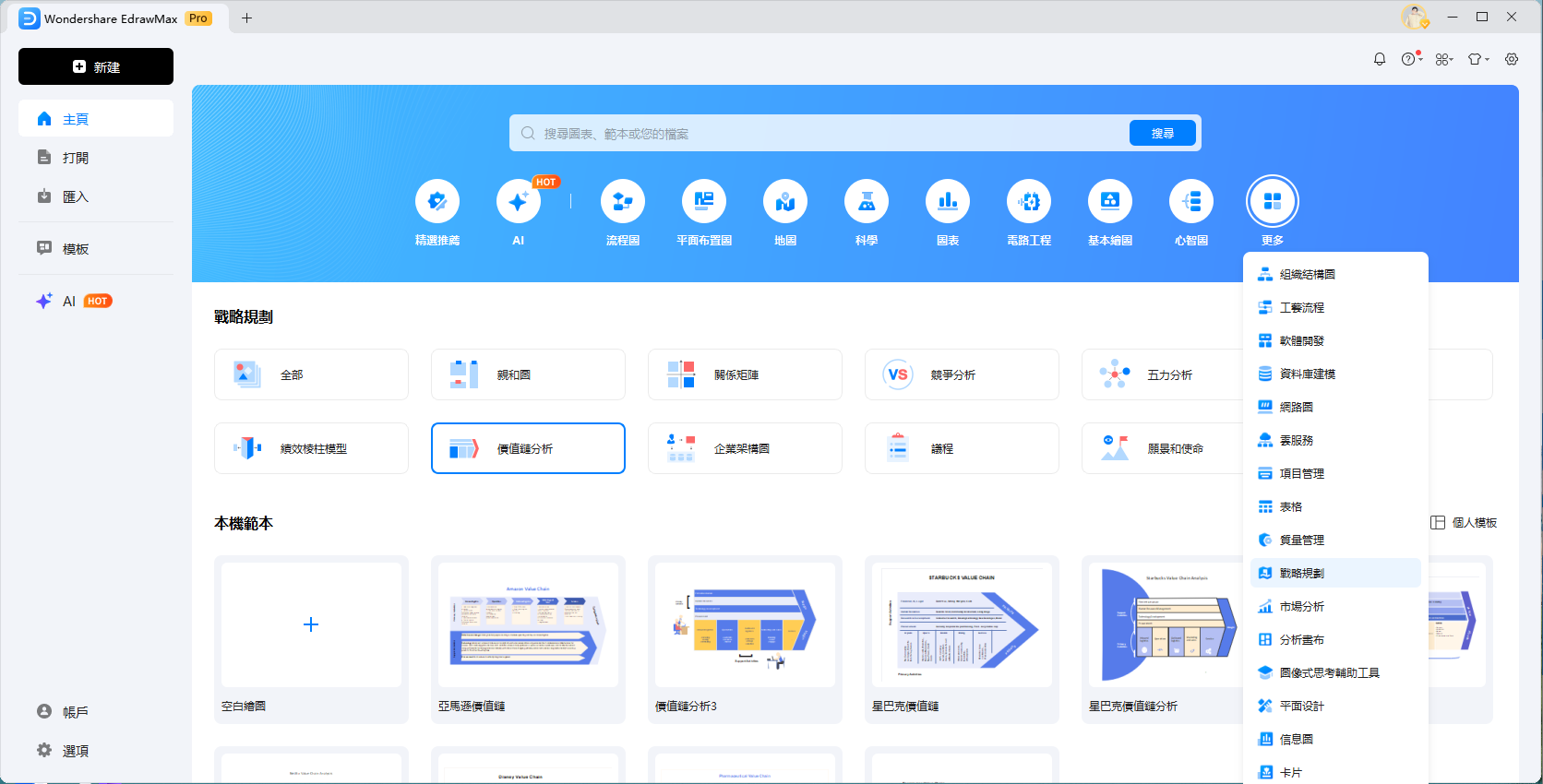Viewport: 1543px width, 784px height.
Task: Choose 圖像式思考輔助工具 from the more menu
Action: (1335, 672)
